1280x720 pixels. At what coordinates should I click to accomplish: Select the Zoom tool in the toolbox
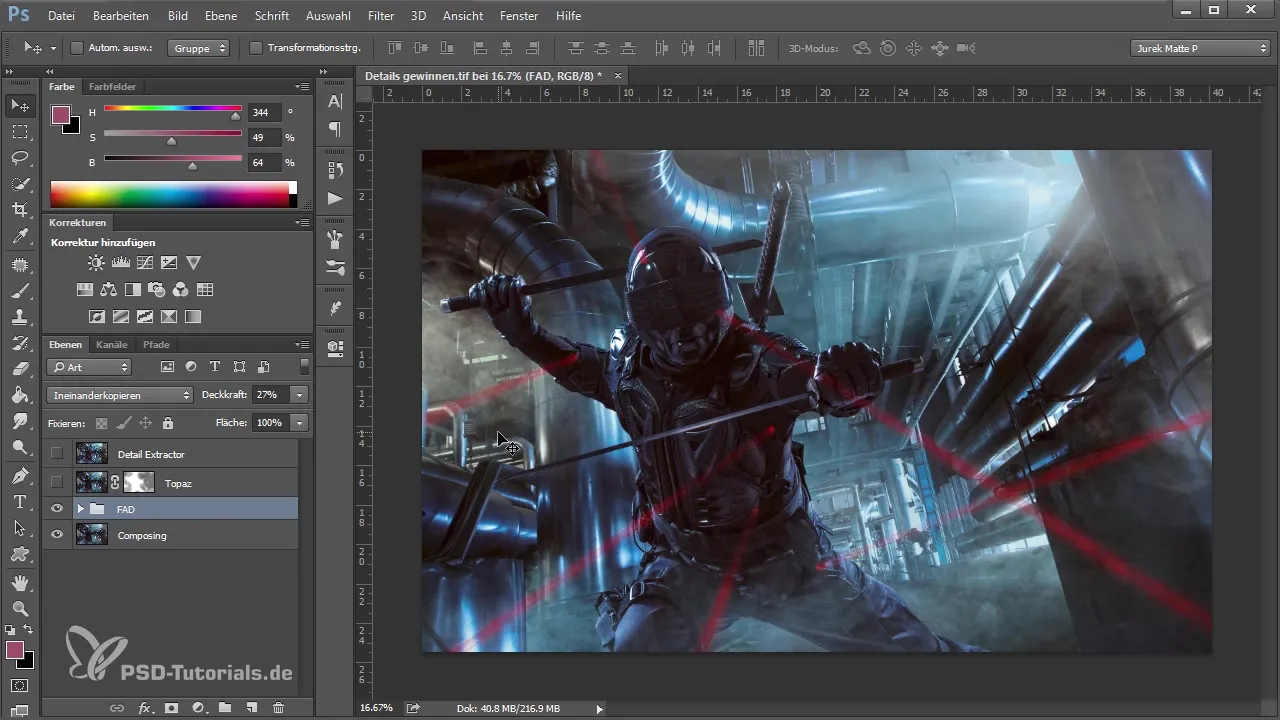[20, 607]
